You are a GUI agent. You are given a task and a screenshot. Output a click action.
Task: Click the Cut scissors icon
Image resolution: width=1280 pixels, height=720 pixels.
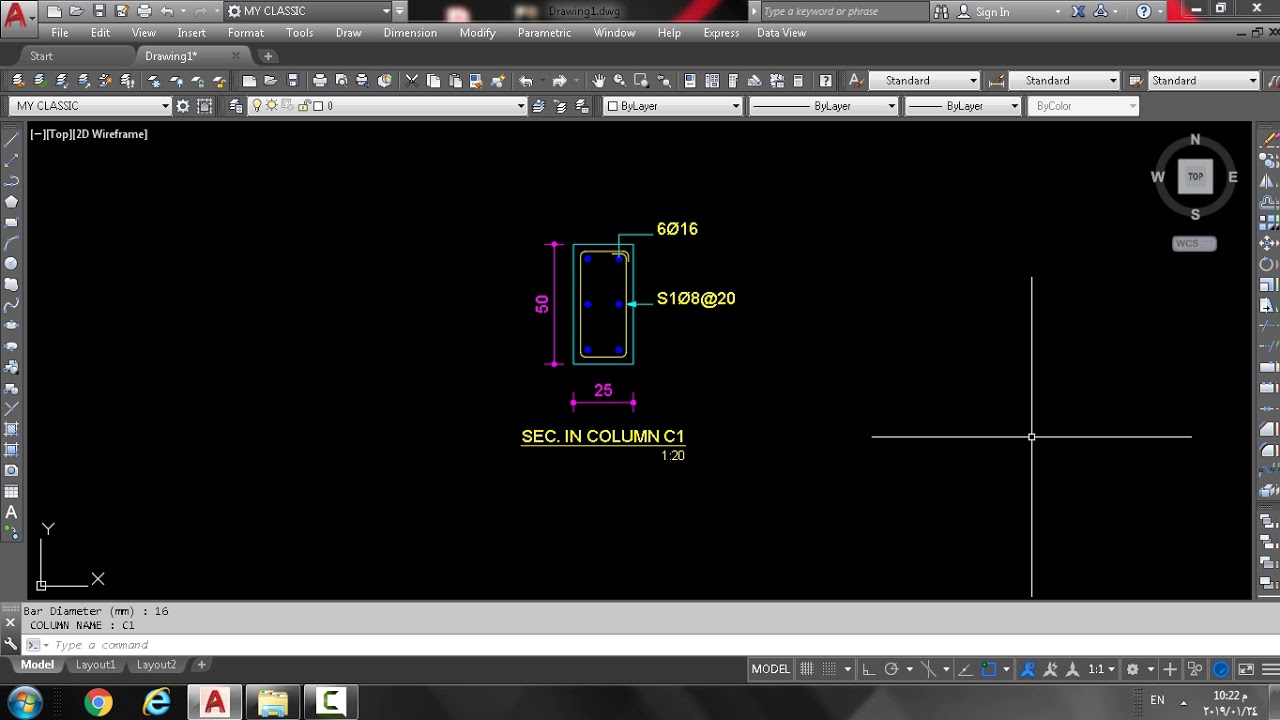(411, 81)
